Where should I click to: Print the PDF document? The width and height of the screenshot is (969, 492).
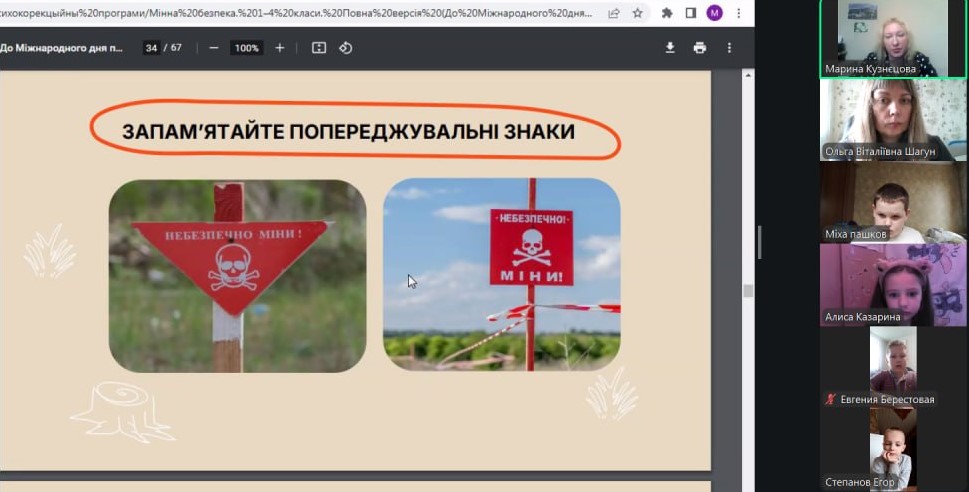700,48
